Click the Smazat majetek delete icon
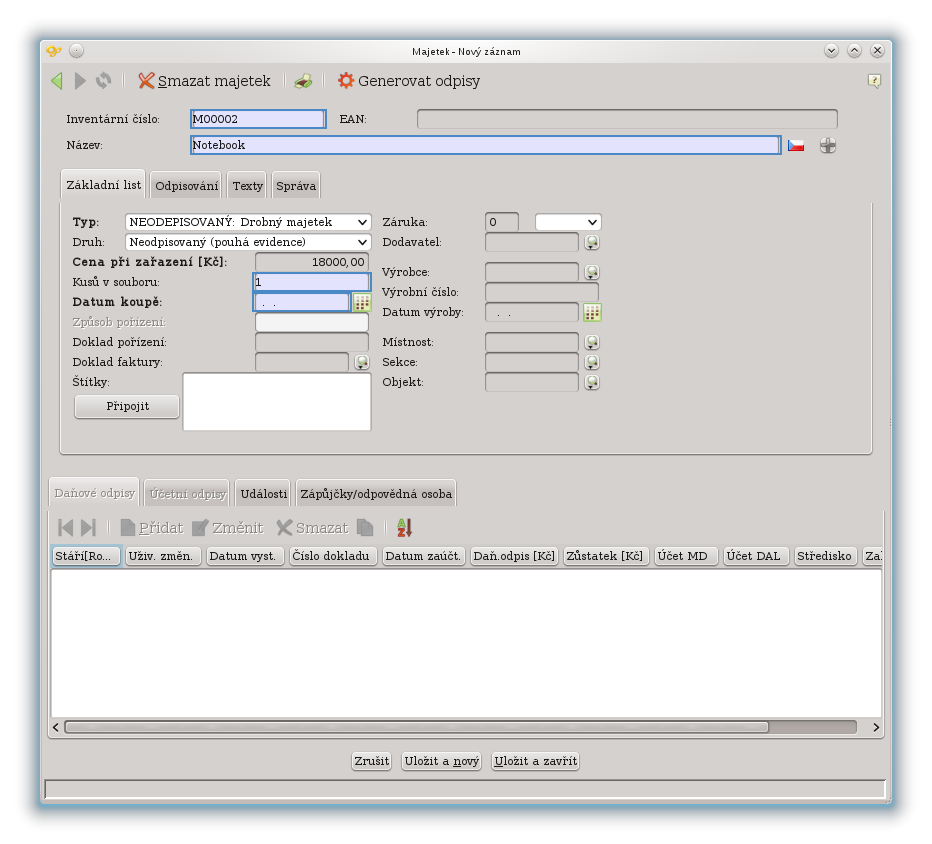Image resolution: width=932 pixels, height=844 pixels. click(x=147, y=81)
